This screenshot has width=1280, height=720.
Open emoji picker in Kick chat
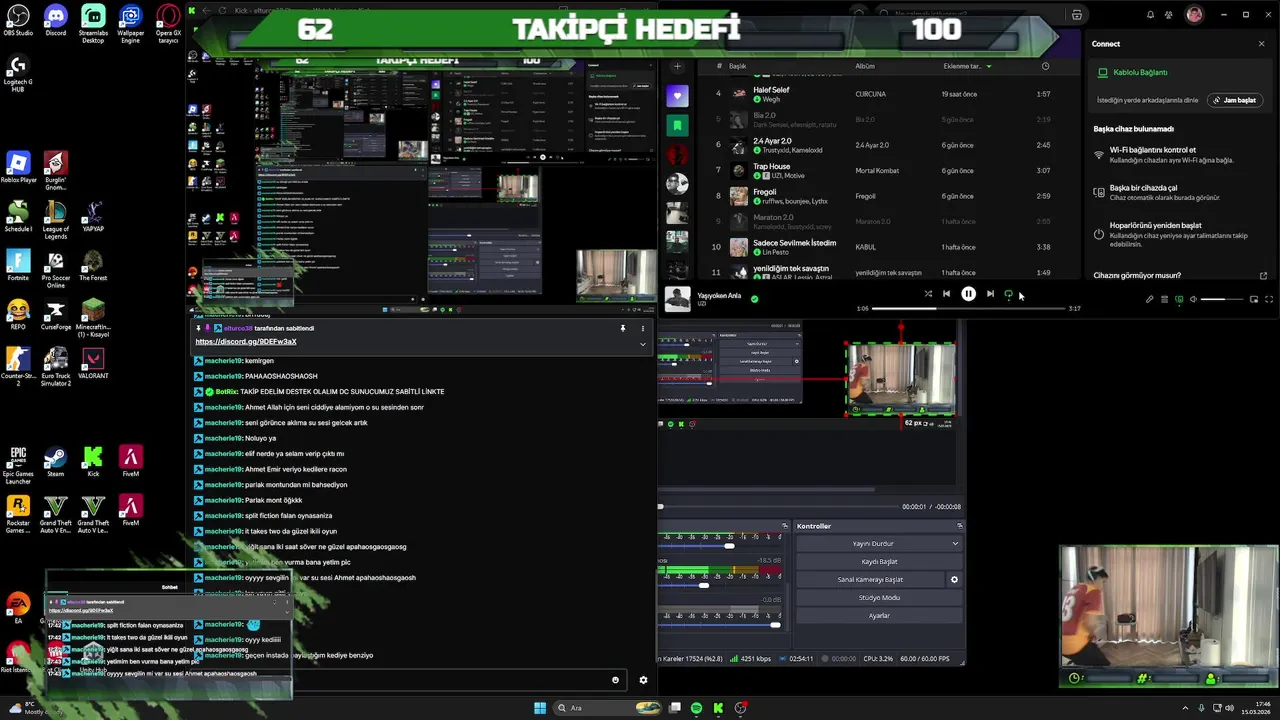(615, 680)
